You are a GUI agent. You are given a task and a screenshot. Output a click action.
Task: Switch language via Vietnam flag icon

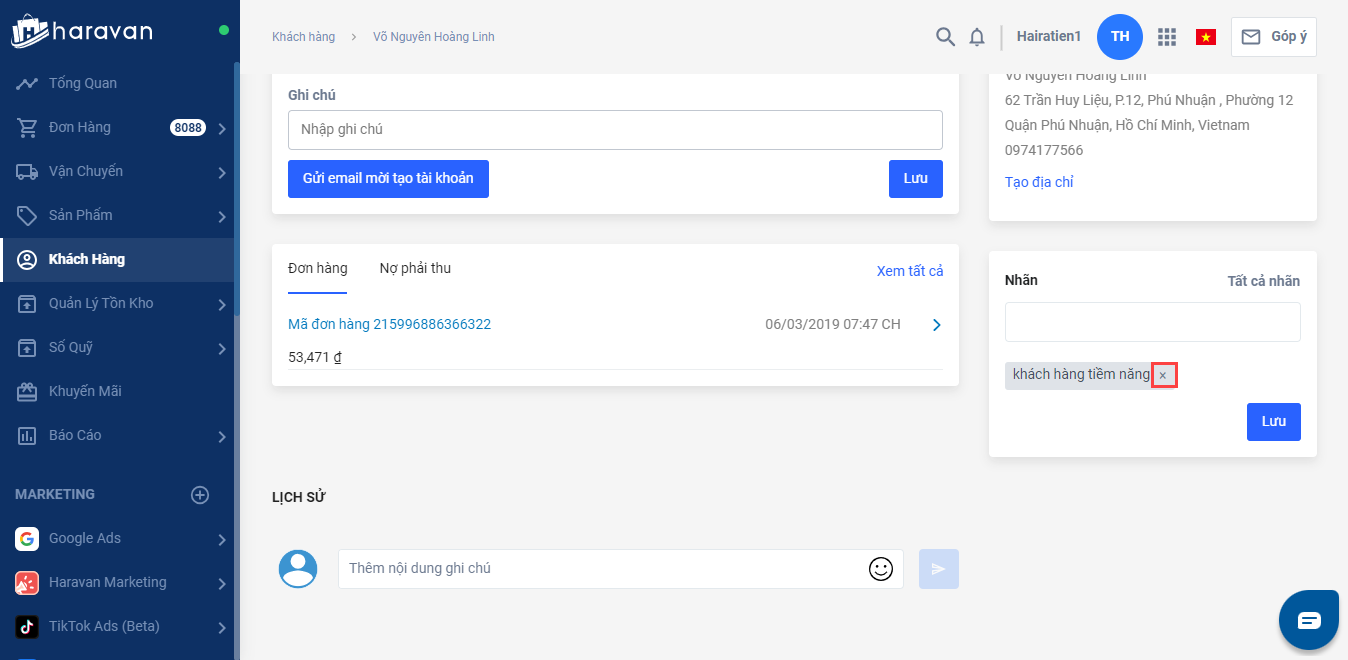pos(1205,37)
